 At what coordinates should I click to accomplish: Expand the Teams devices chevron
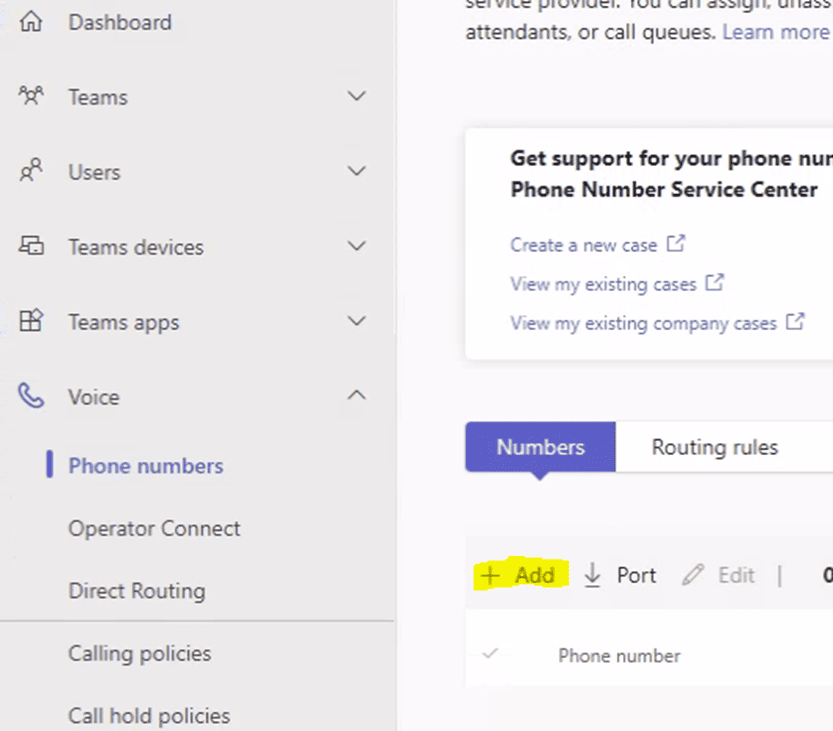pyautogui.click(x=356, y=247)
